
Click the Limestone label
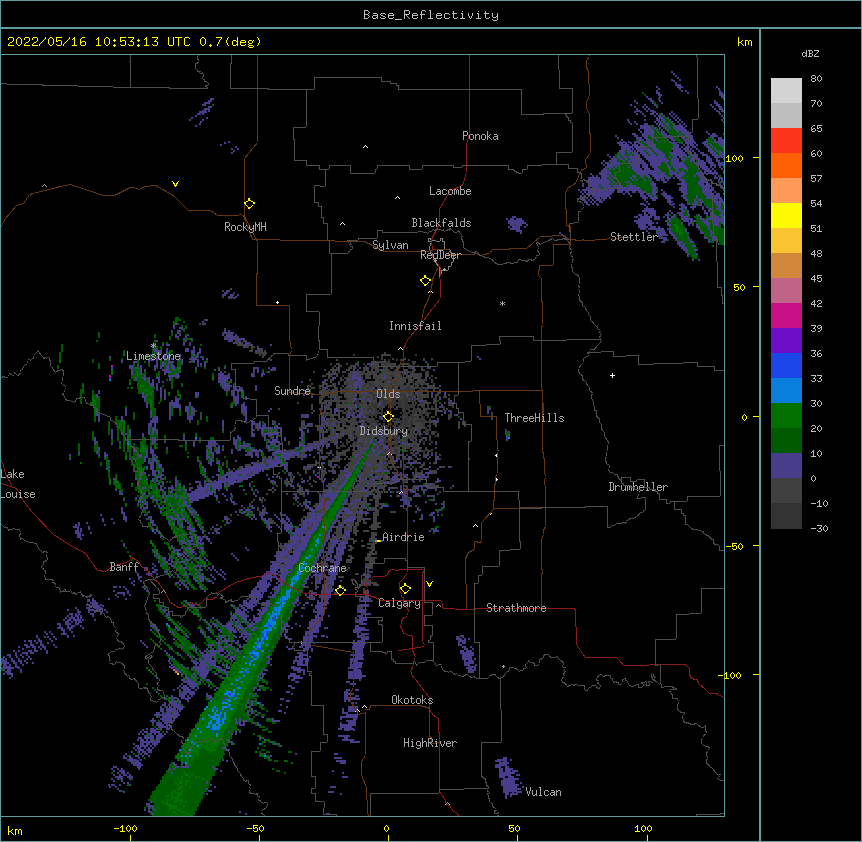click(x=153, y=356)
